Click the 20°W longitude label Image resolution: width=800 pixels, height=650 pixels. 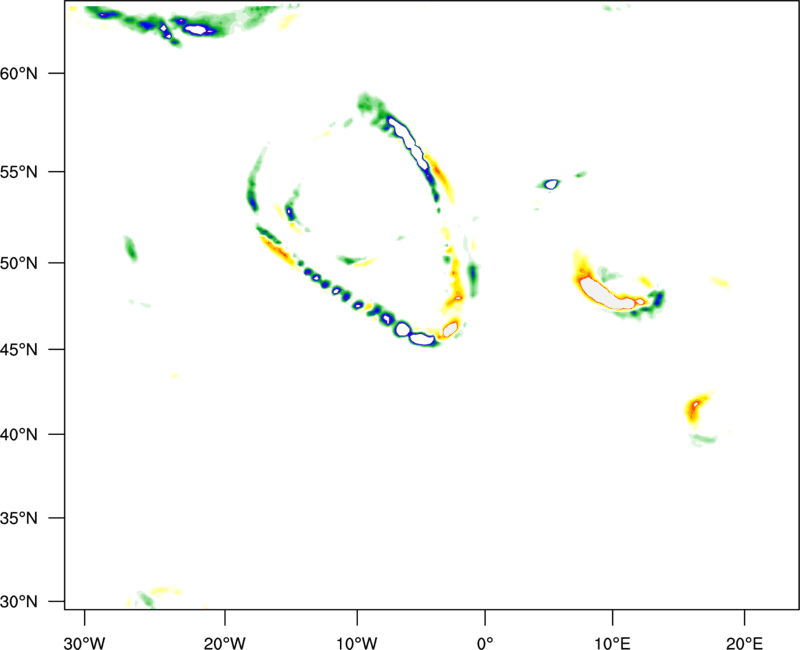coord(225,643)
